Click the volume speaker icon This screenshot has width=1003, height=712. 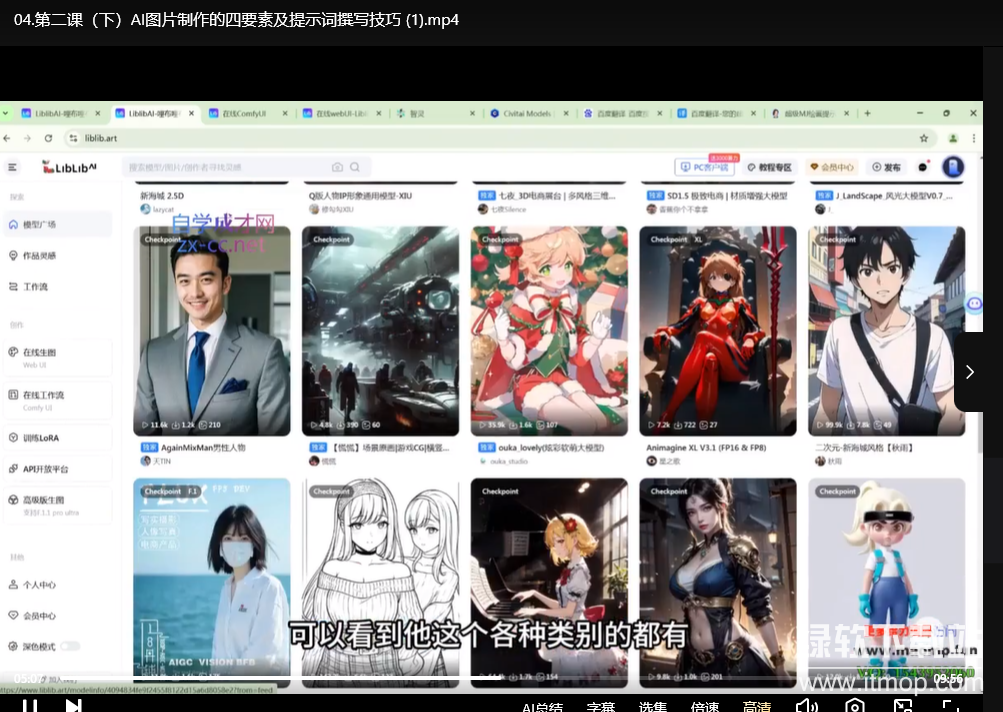(x=806, y=706)
